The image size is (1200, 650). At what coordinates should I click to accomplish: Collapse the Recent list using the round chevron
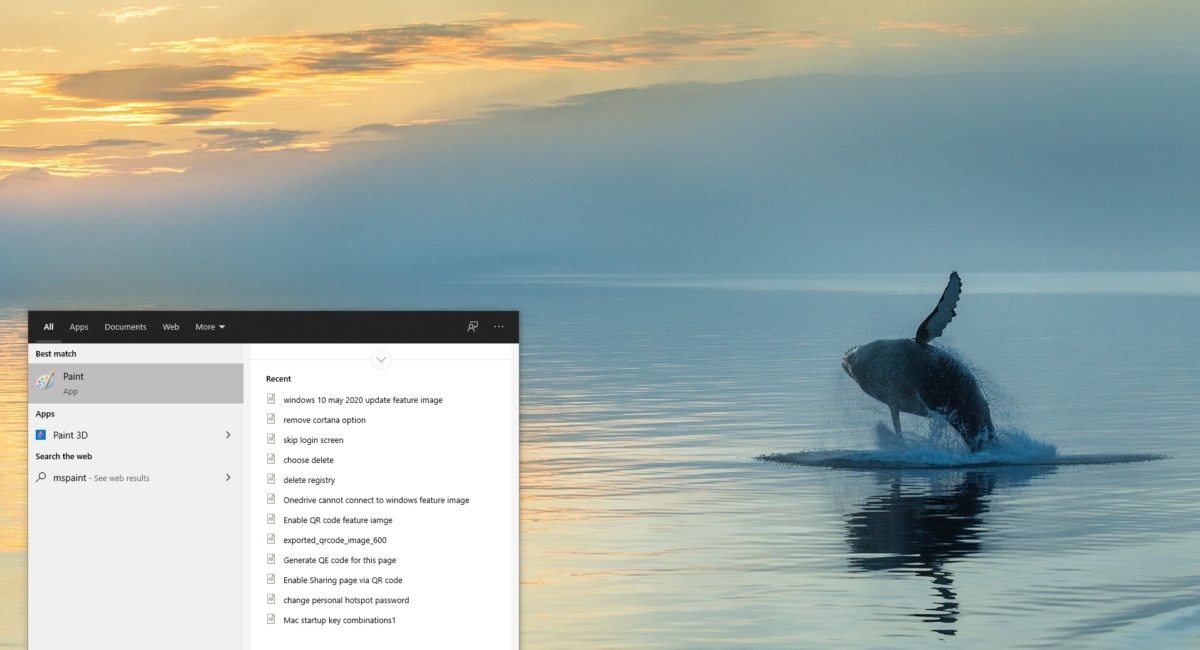[x=381, y=359]
